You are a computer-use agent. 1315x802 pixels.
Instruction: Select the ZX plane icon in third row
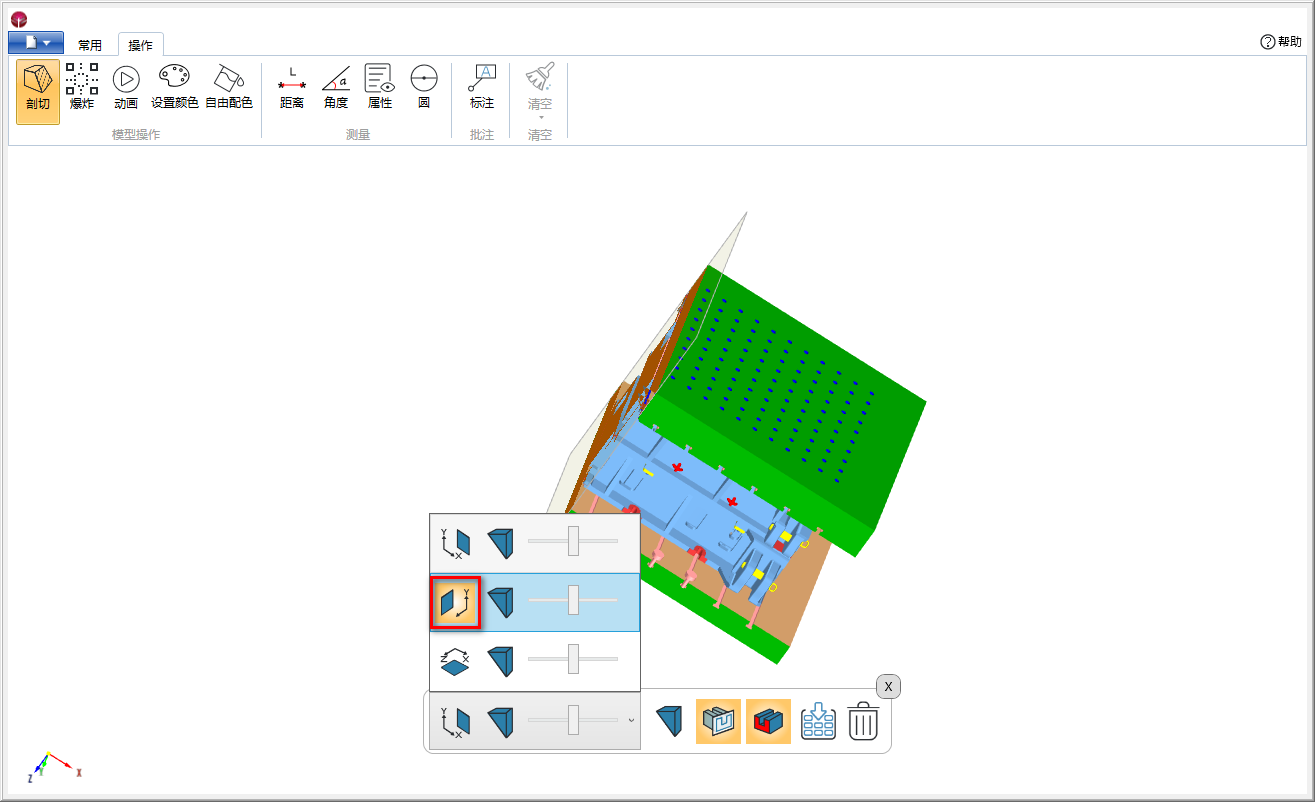tap(455, 661)
